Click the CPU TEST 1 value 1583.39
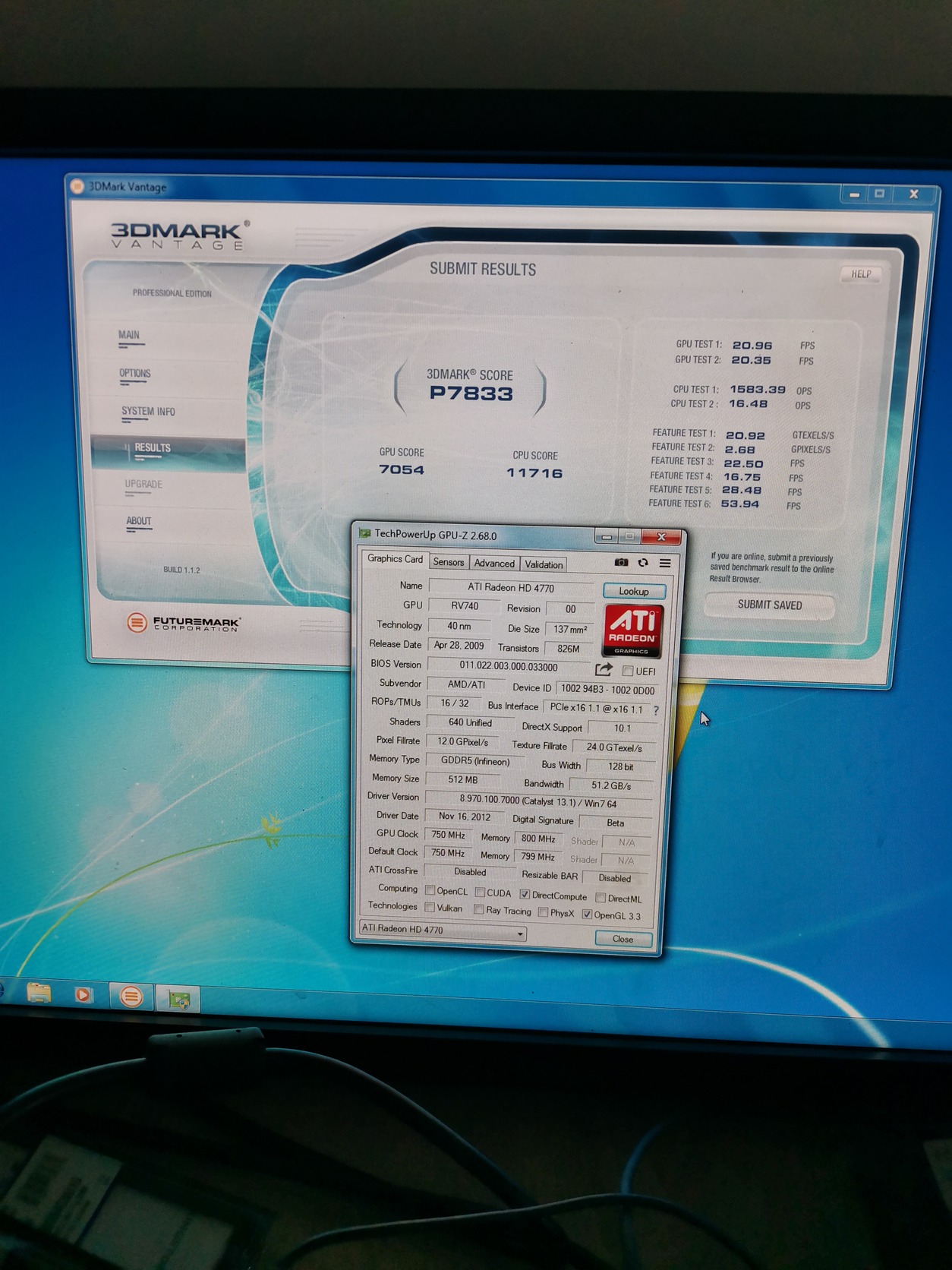 point(758,389)
